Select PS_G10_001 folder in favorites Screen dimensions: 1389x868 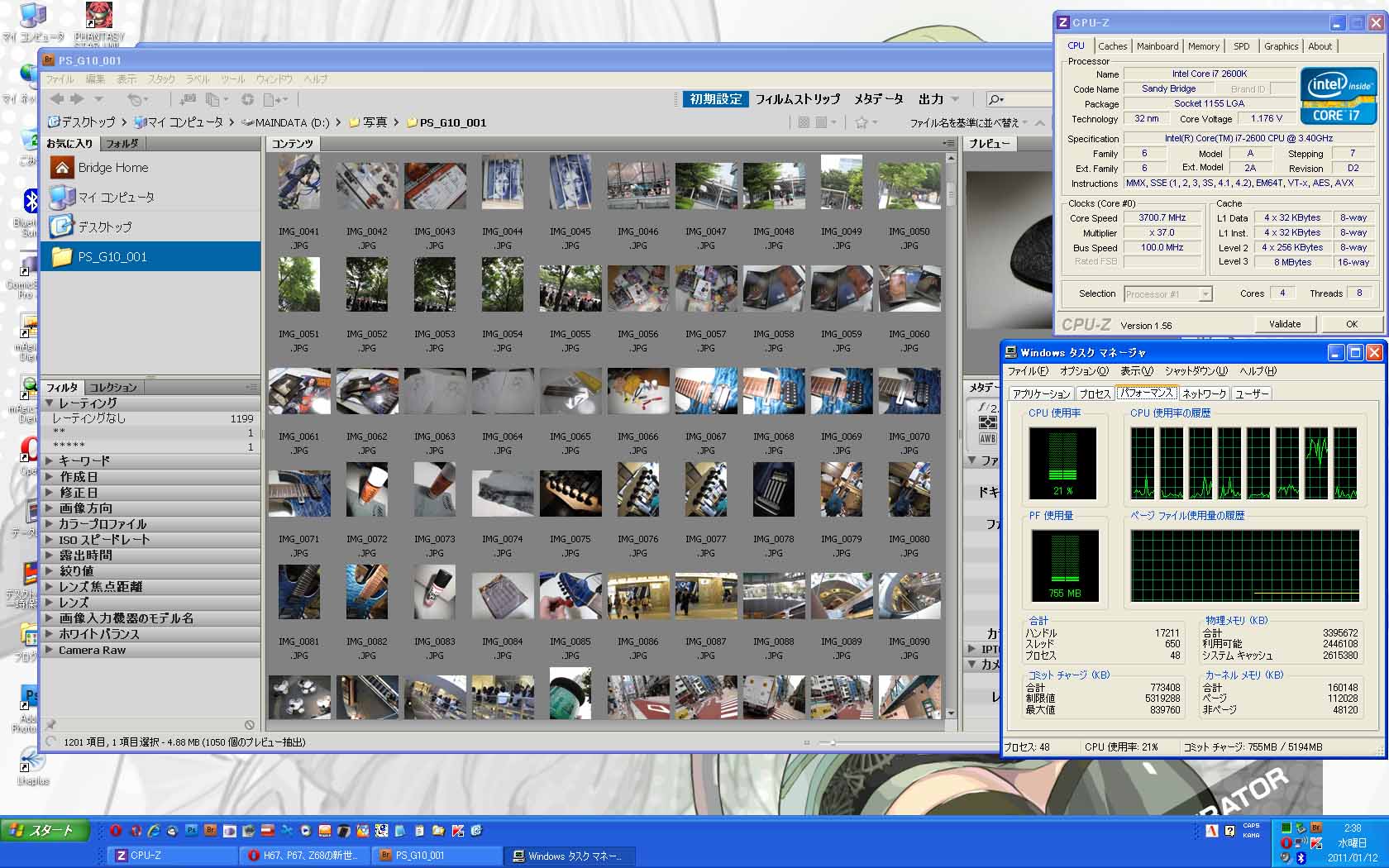click(150, 256)
